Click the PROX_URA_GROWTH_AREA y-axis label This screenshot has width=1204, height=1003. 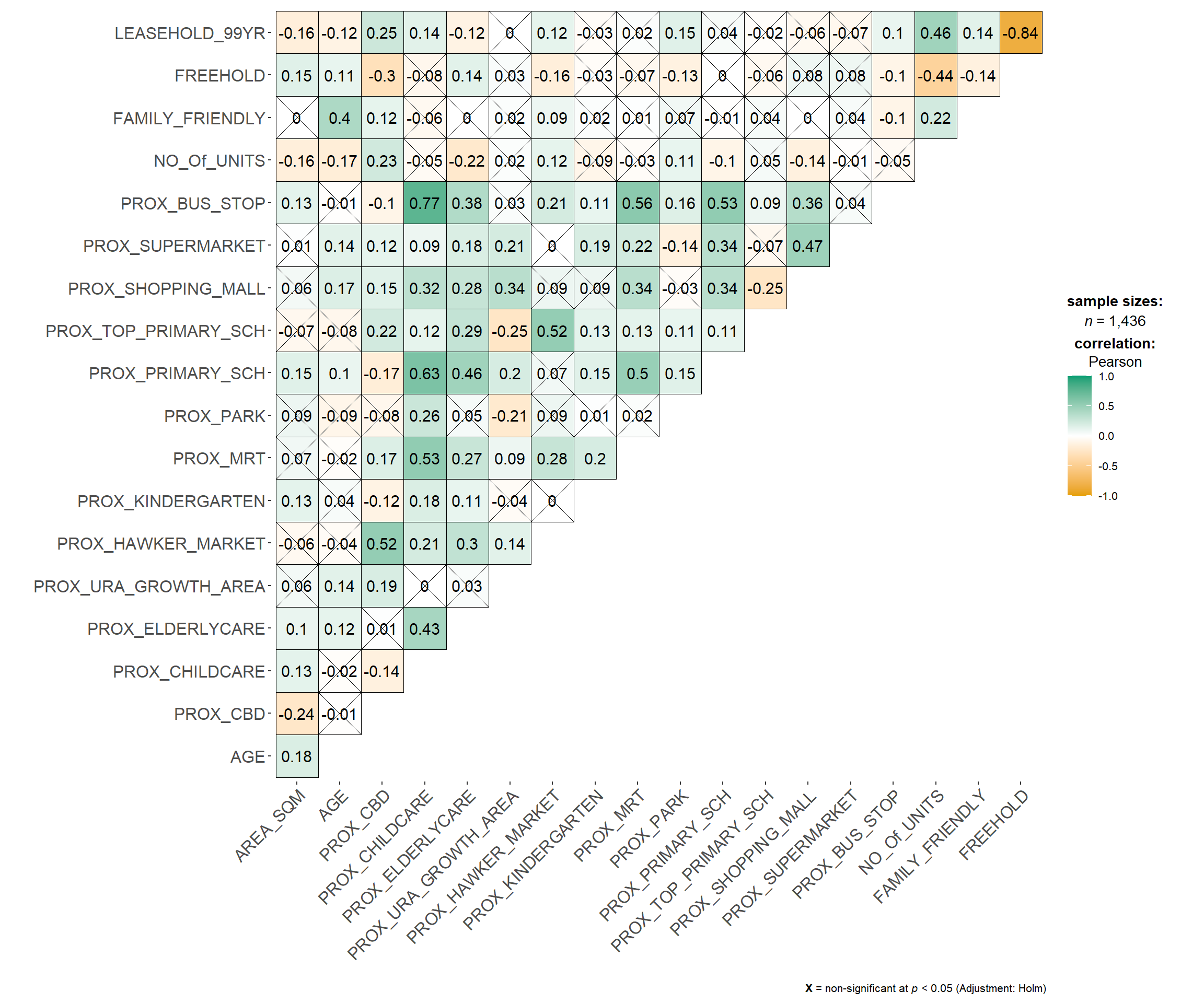coord(149,586)
